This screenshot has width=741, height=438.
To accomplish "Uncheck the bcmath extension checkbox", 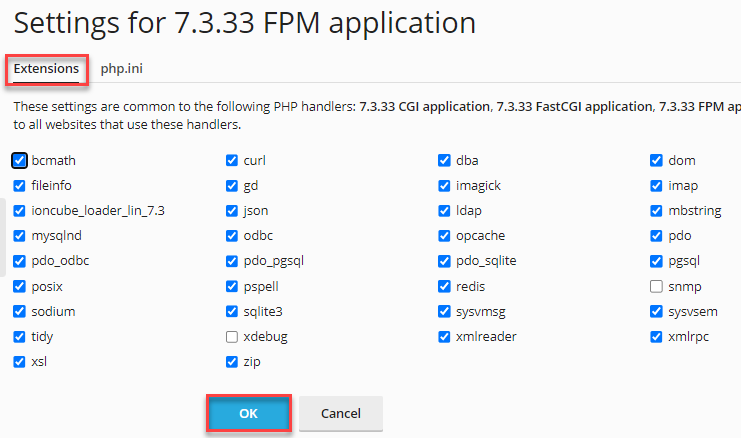I will pyautogui.click(x=20, y=160).
